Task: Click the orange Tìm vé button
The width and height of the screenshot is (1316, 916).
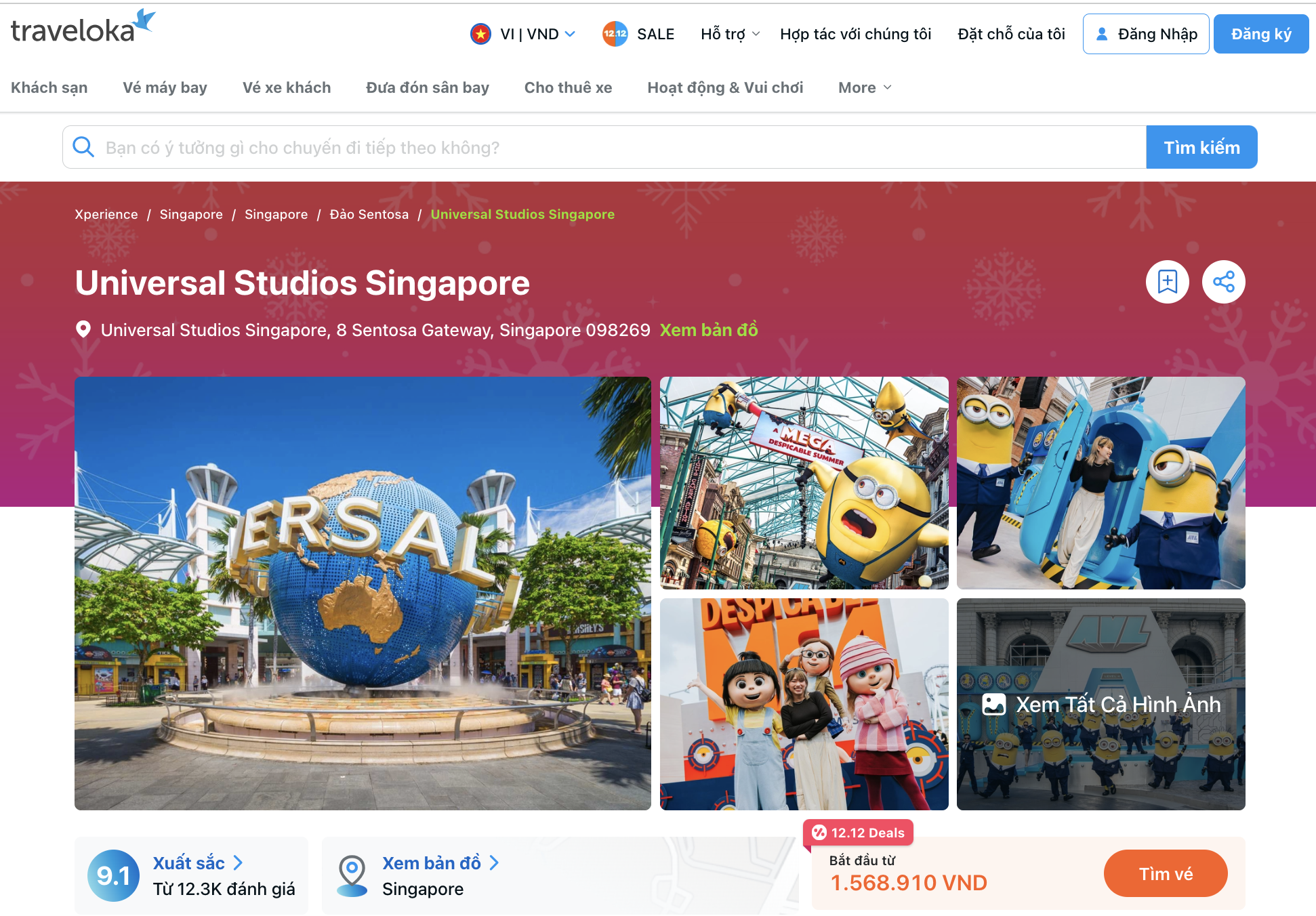Action: click(1166, 873)
